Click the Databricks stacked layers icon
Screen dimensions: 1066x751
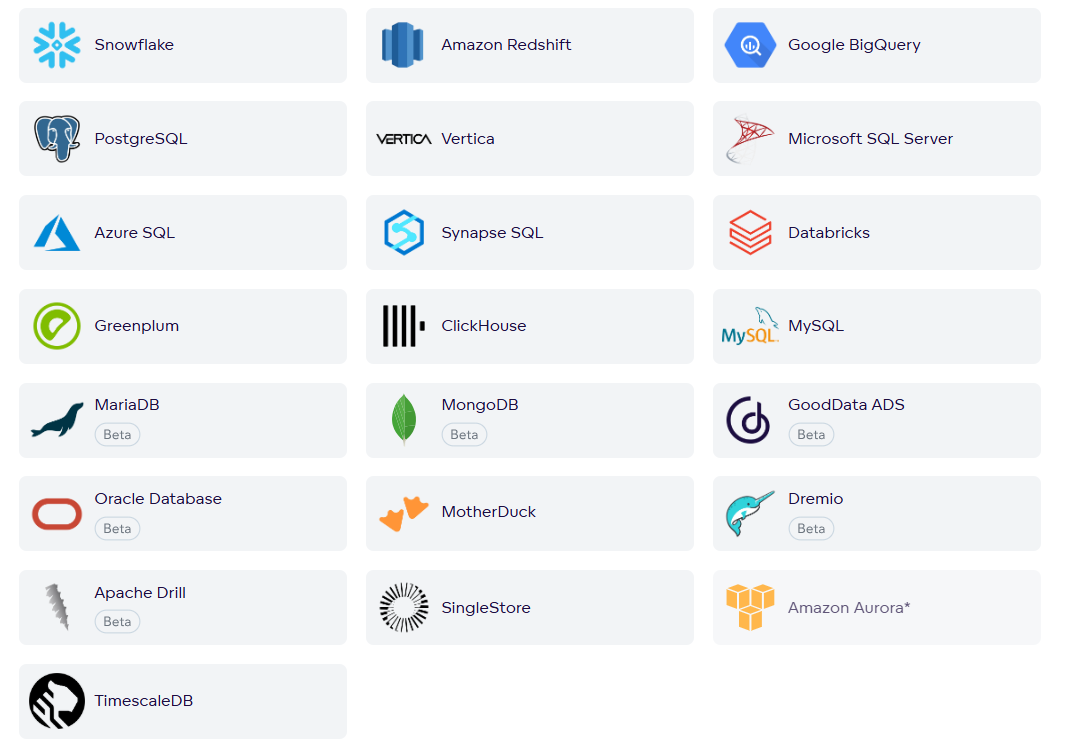[750, 232]
